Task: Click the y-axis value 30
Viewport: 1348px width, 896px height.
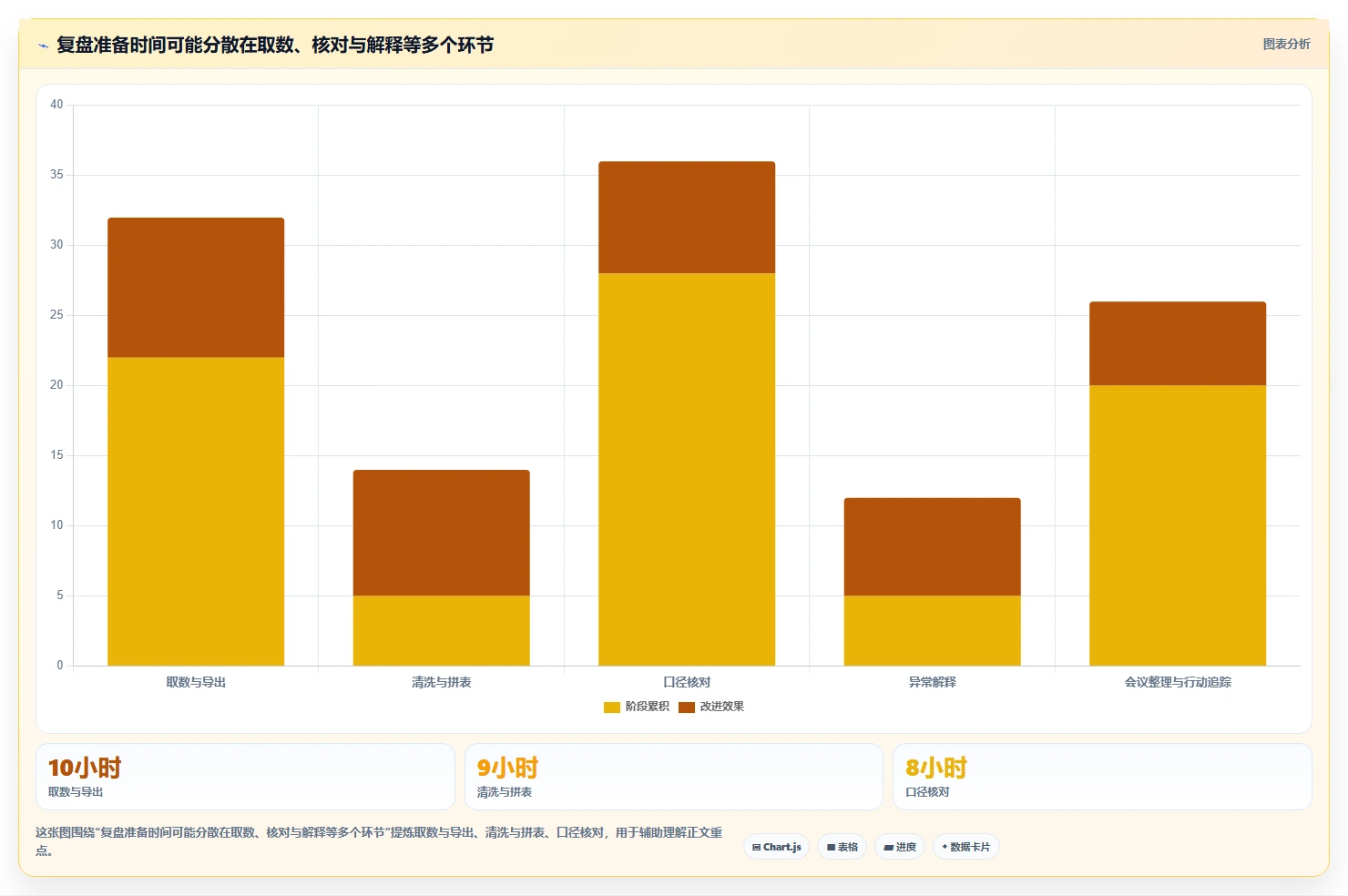Action: 56,245
